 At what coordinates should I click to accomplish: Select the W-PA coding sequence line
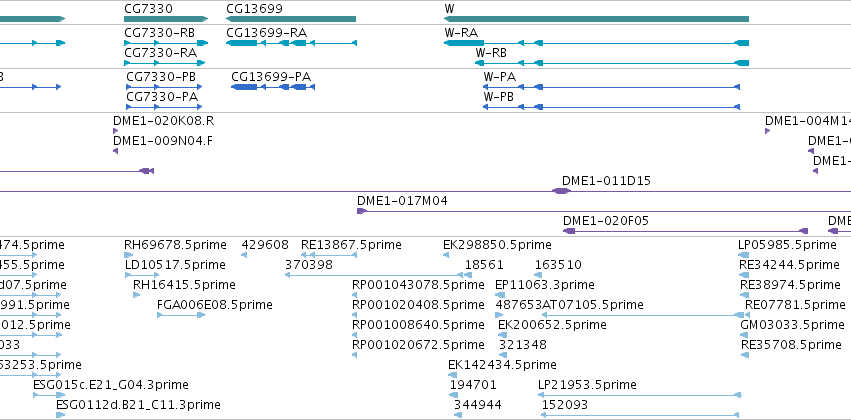point(612,87)
